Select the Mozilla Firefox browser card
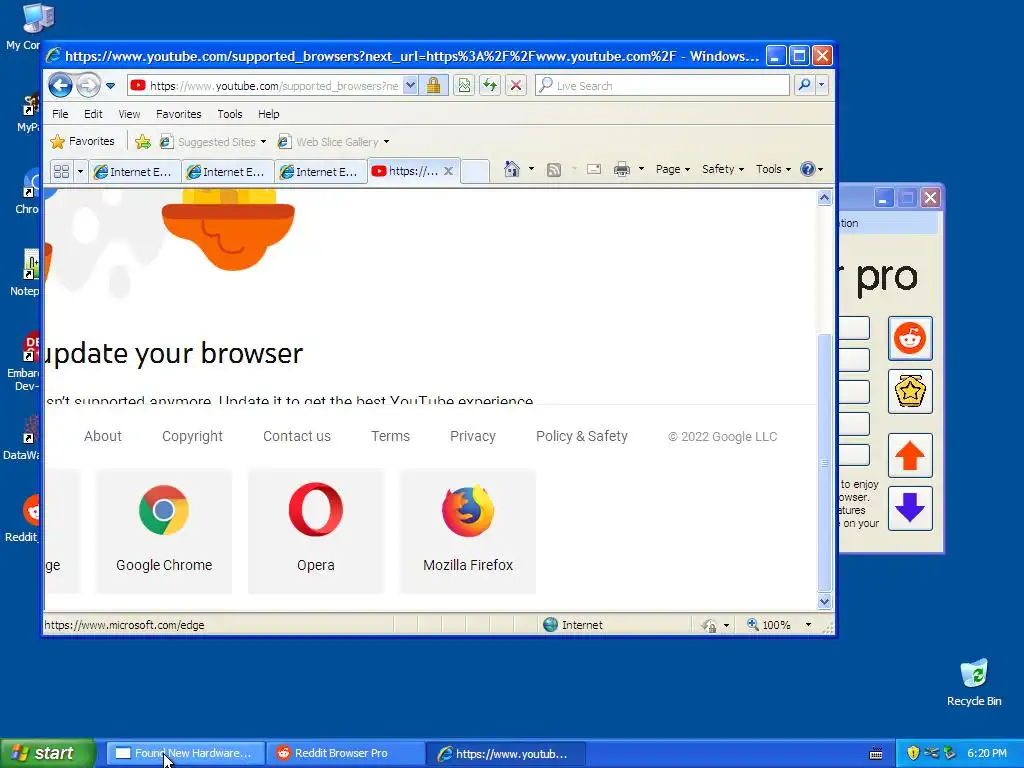Image resolution: width=1024 pixels, height=768 pixels. [x=468, y=531]
